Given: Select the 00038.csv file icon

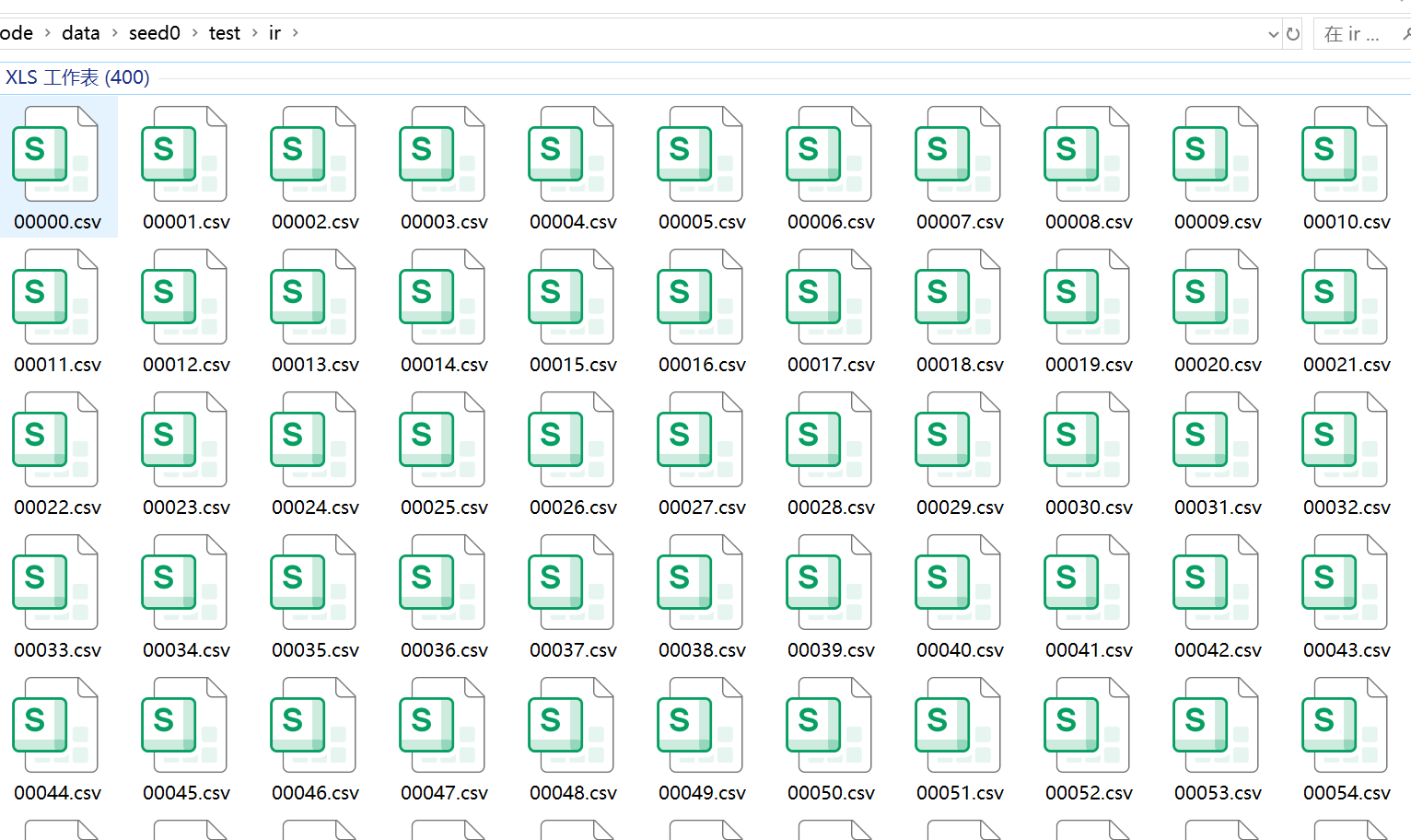Looking at the screenshot, I should [700, 582].
